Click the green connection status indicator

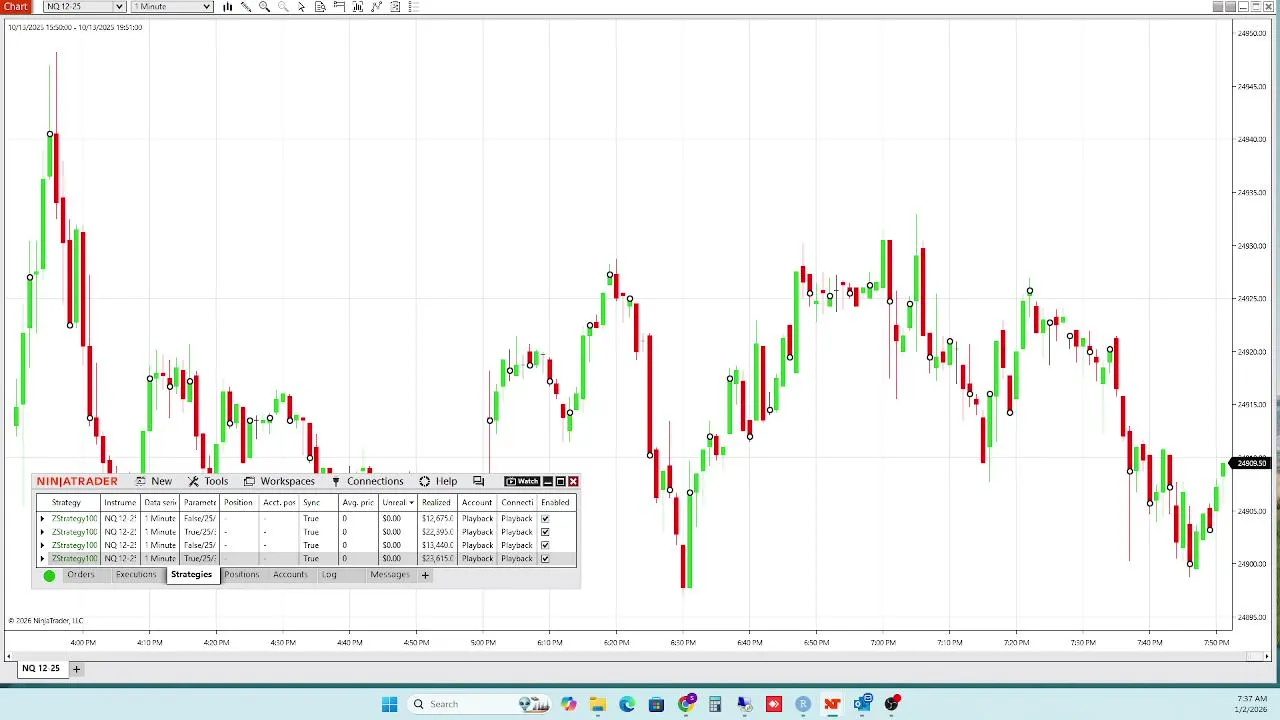click(49, 576)
